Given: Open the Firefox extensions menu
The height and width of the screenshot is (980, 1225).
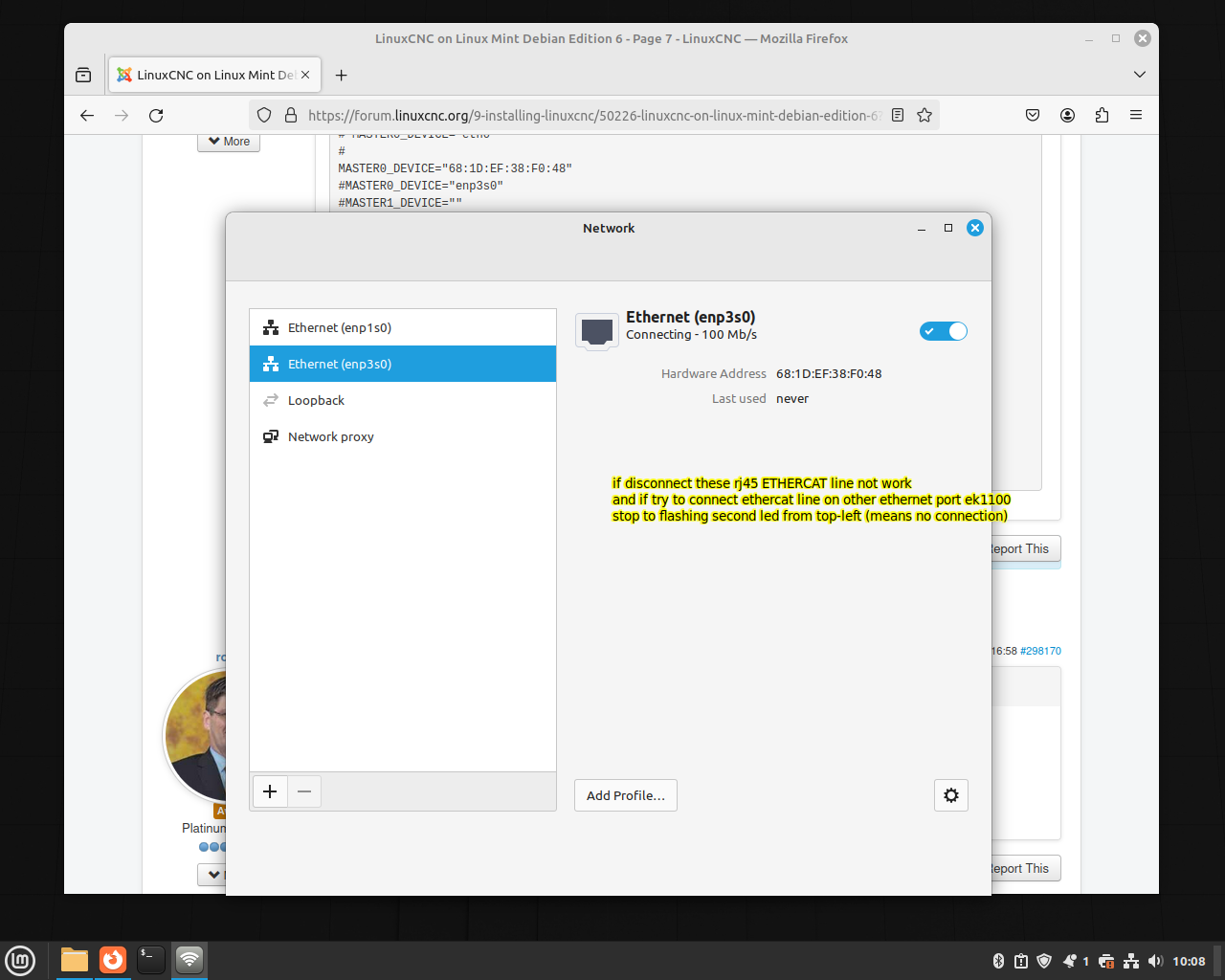Looking at the screenshot, I should [x=1102, y=115].
